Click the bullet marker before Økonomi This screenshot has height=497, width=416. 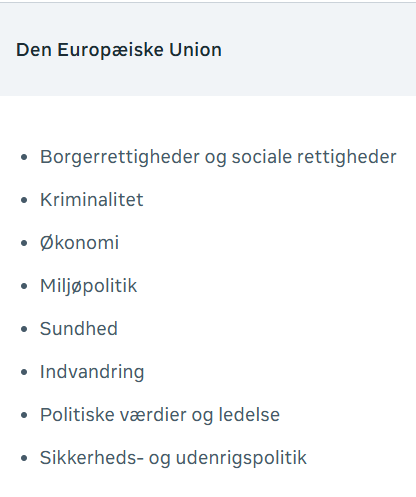click(x=24, y=243)
